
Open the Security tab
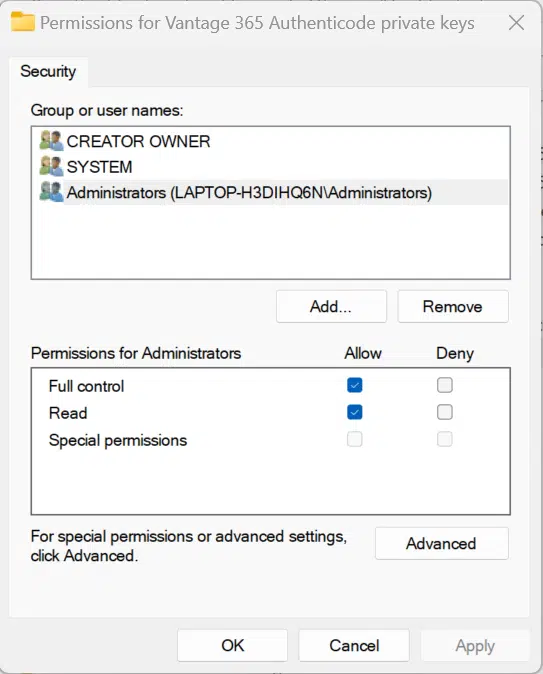48,71
